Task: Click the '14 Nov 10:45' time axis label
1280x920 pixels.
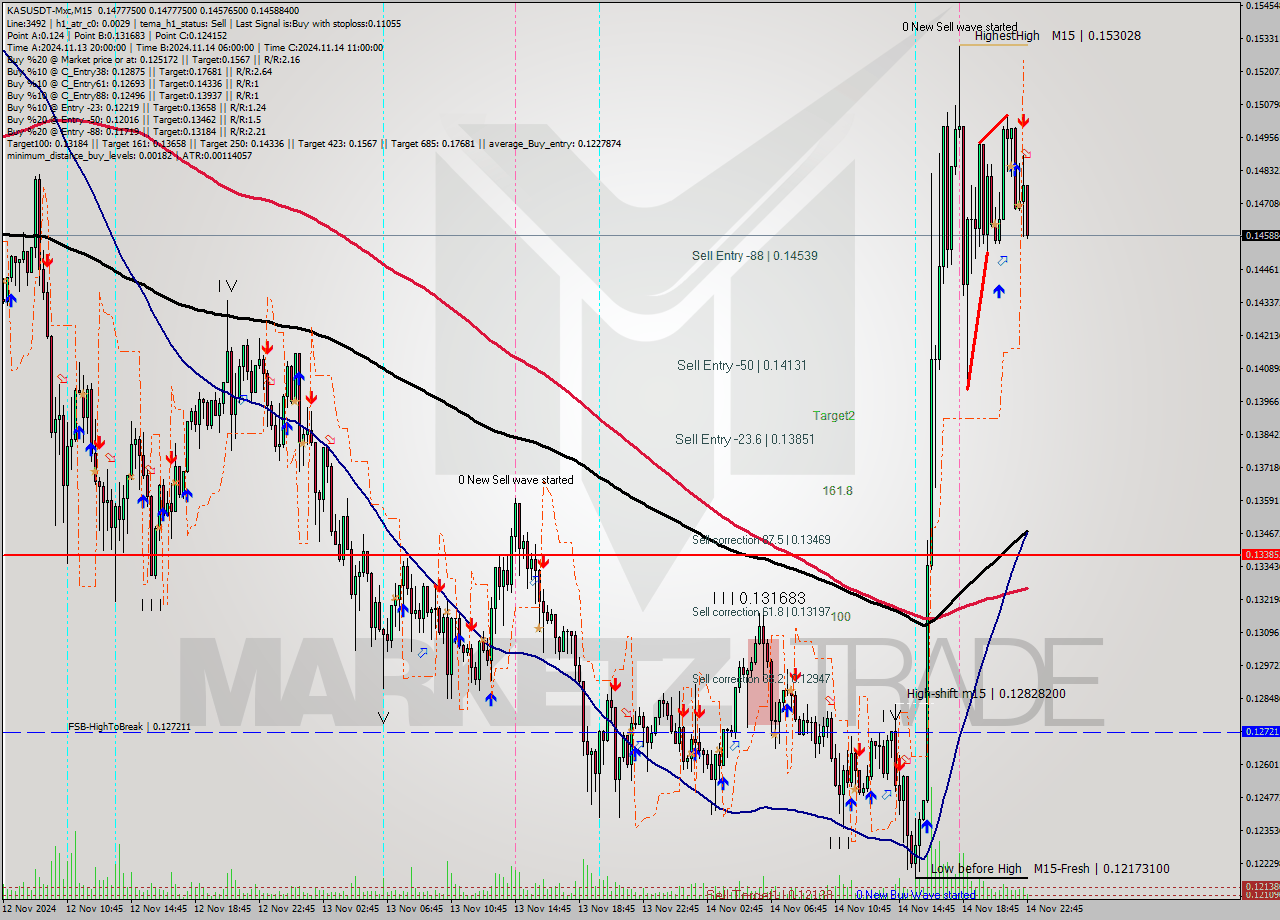Action: (x=862, y=910)
